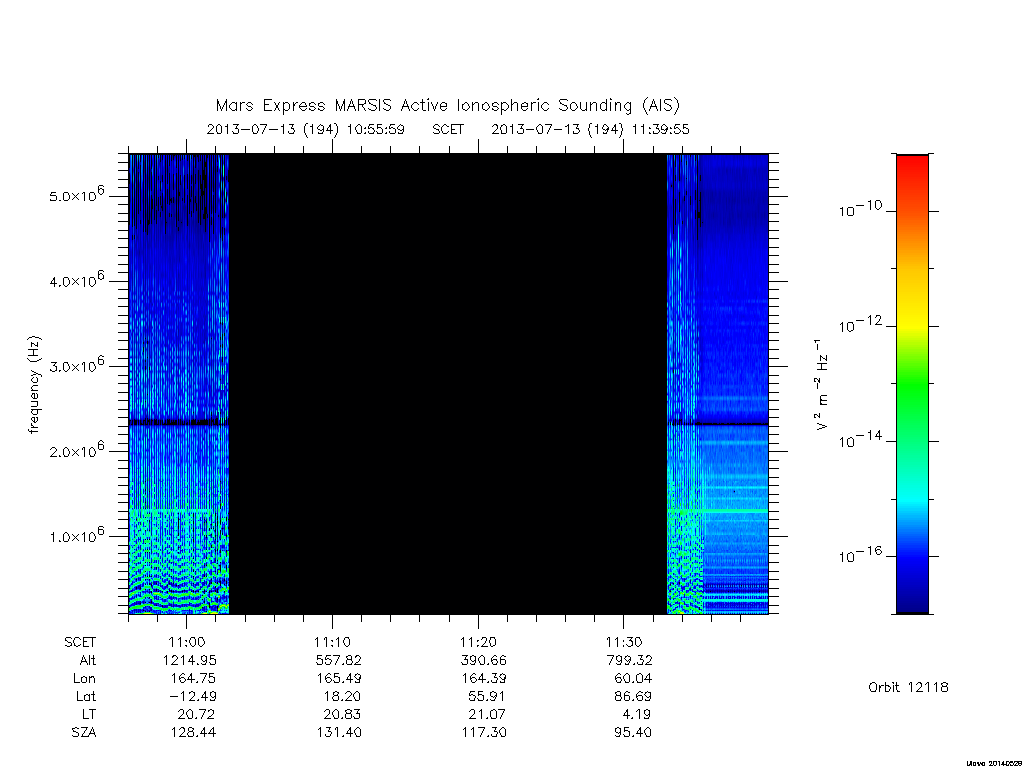Screen dimensions: 1024x768
Task: Click the black data gap in the spectrogram
Action: [447, 384]
